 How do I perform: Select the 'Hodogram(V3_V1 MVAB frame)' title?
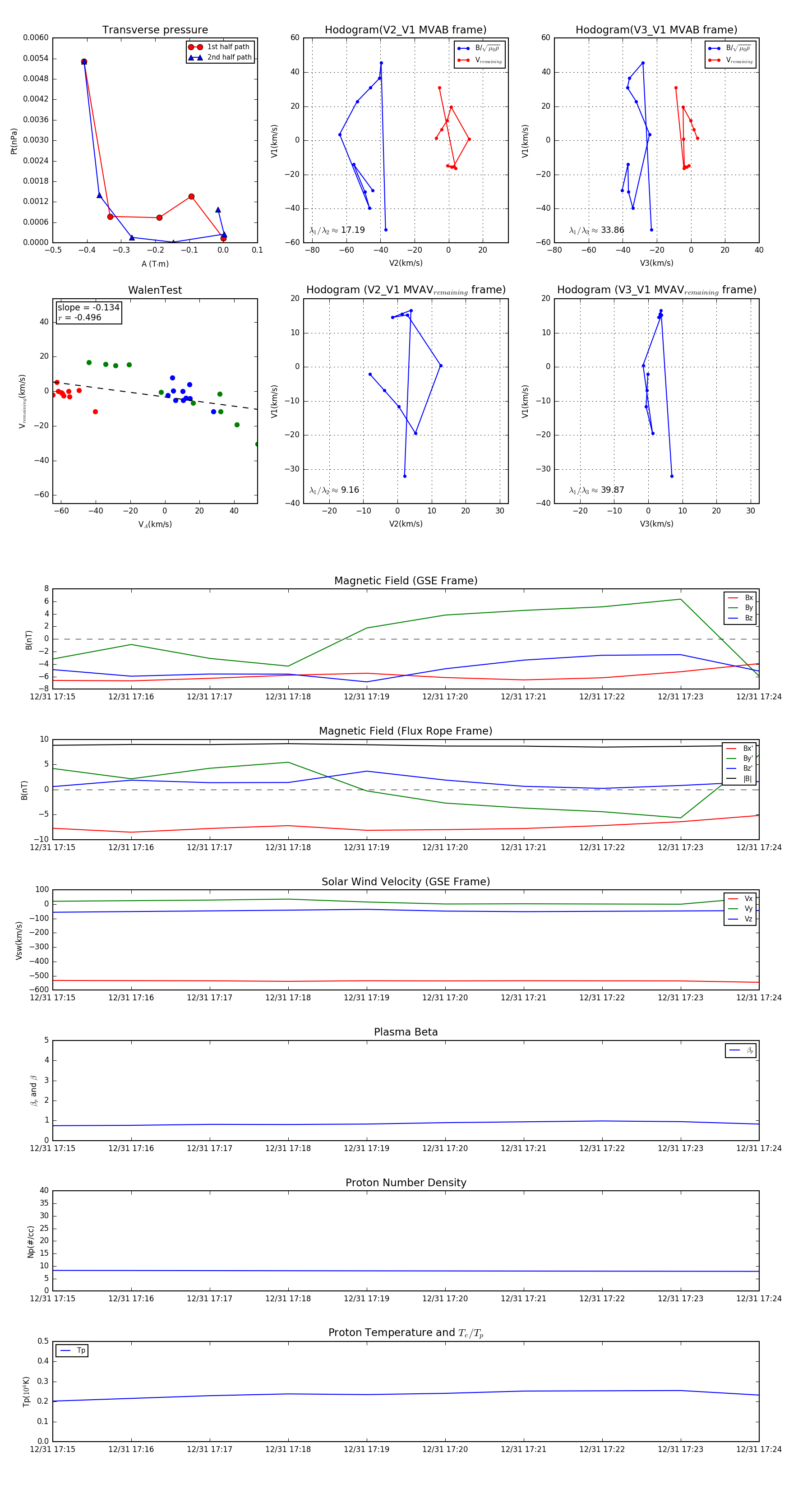[x=656, y=30]
